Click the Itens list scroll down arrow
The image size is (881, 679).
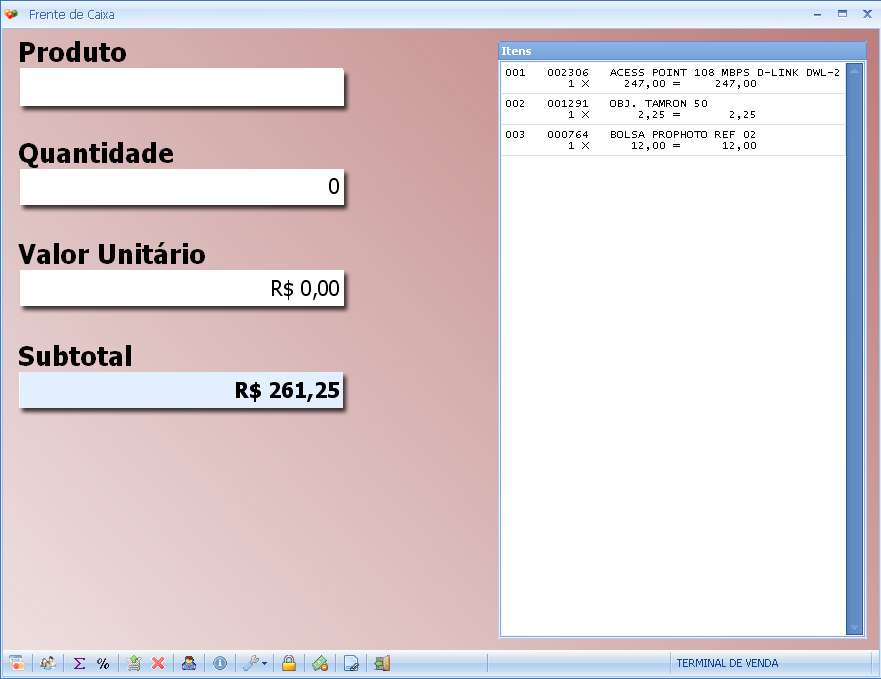tap(854, 628)
